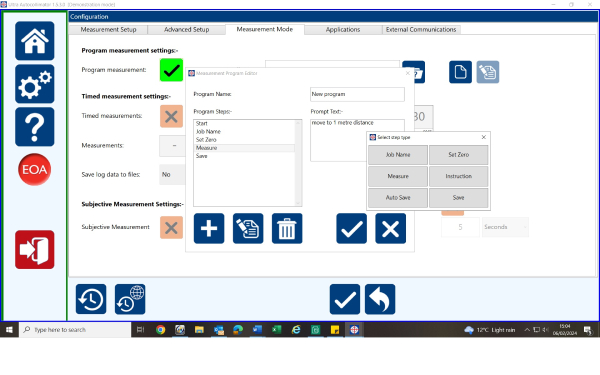Screen dimensions: 600x375
Task: Open External Communications tab
Action: pyautogui.click(x=421, y=29)
